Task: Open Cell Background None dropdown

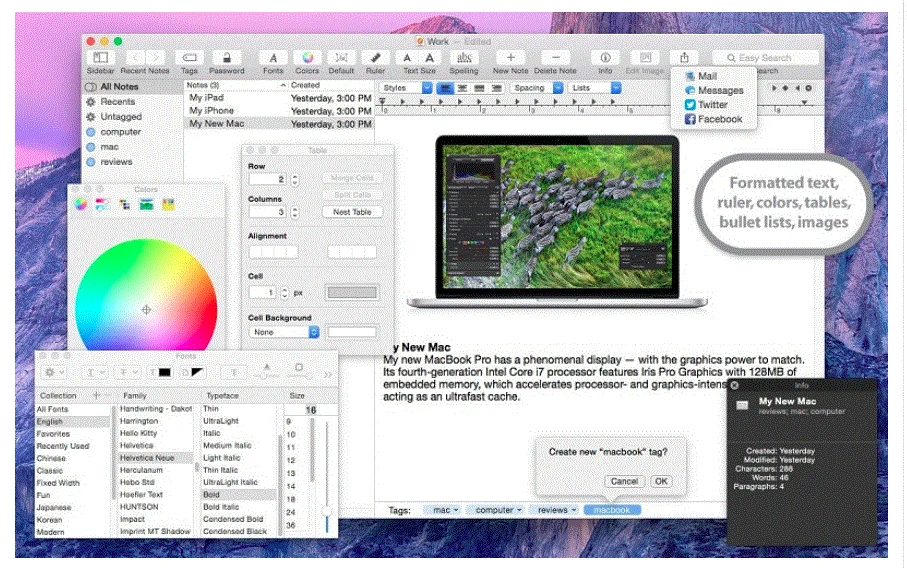Action: (x=284, y=332)
